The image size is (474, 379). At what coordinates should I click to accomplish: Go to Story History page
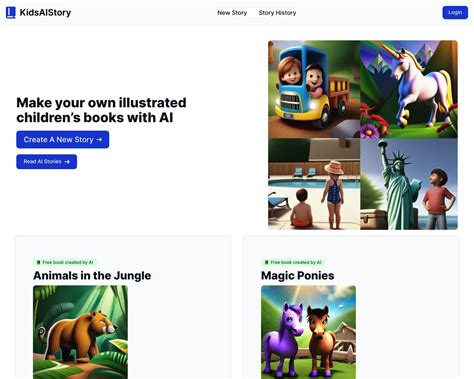click(x=277, y=13)
